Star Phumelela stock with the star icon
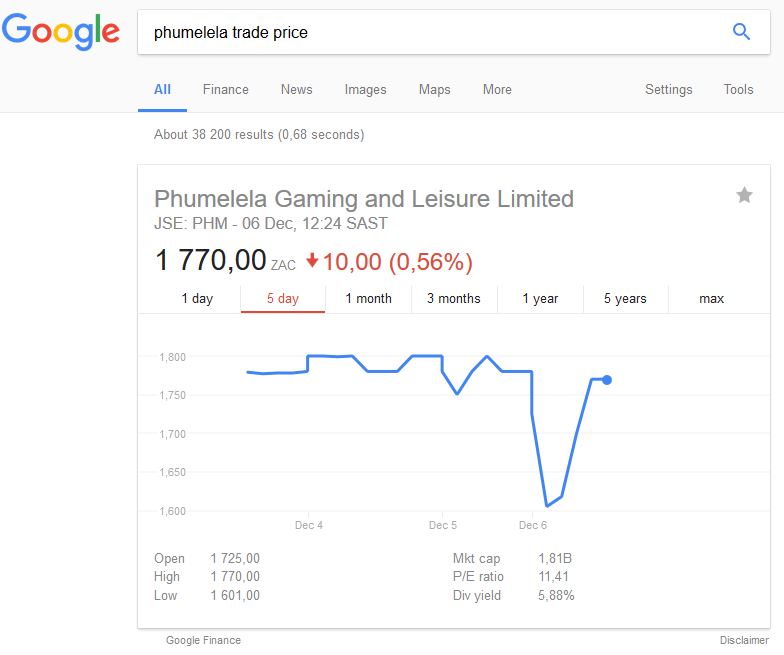The image size is (784, 655). pos(744,195)
